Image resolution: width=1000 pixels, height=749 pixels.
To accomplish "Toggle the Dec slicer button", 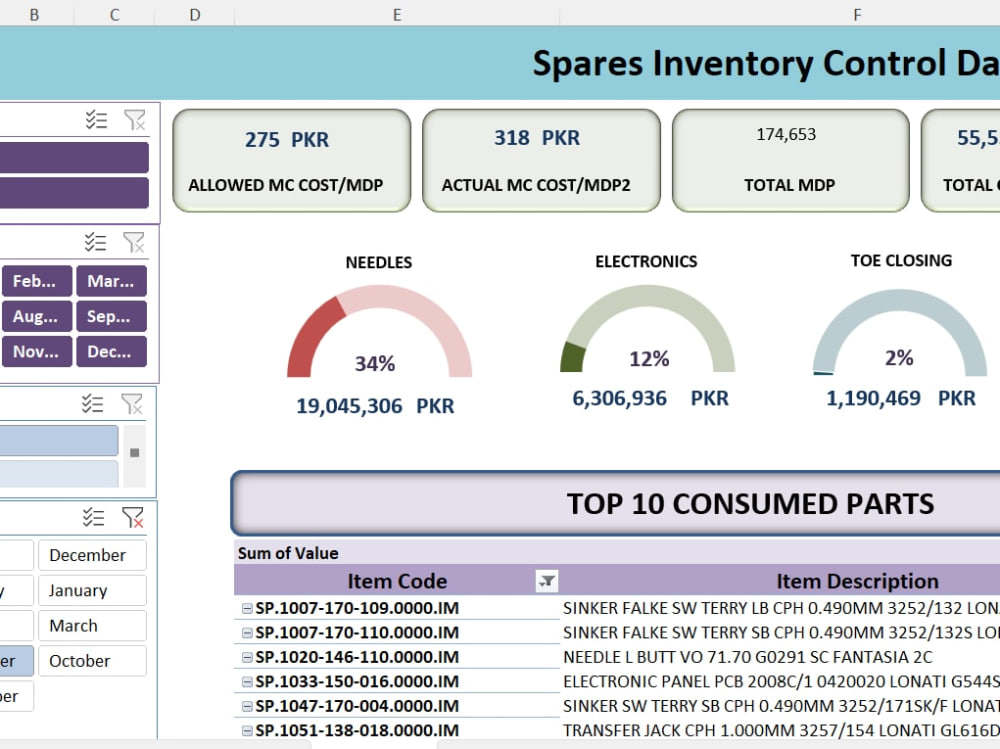I will (111, 351).
